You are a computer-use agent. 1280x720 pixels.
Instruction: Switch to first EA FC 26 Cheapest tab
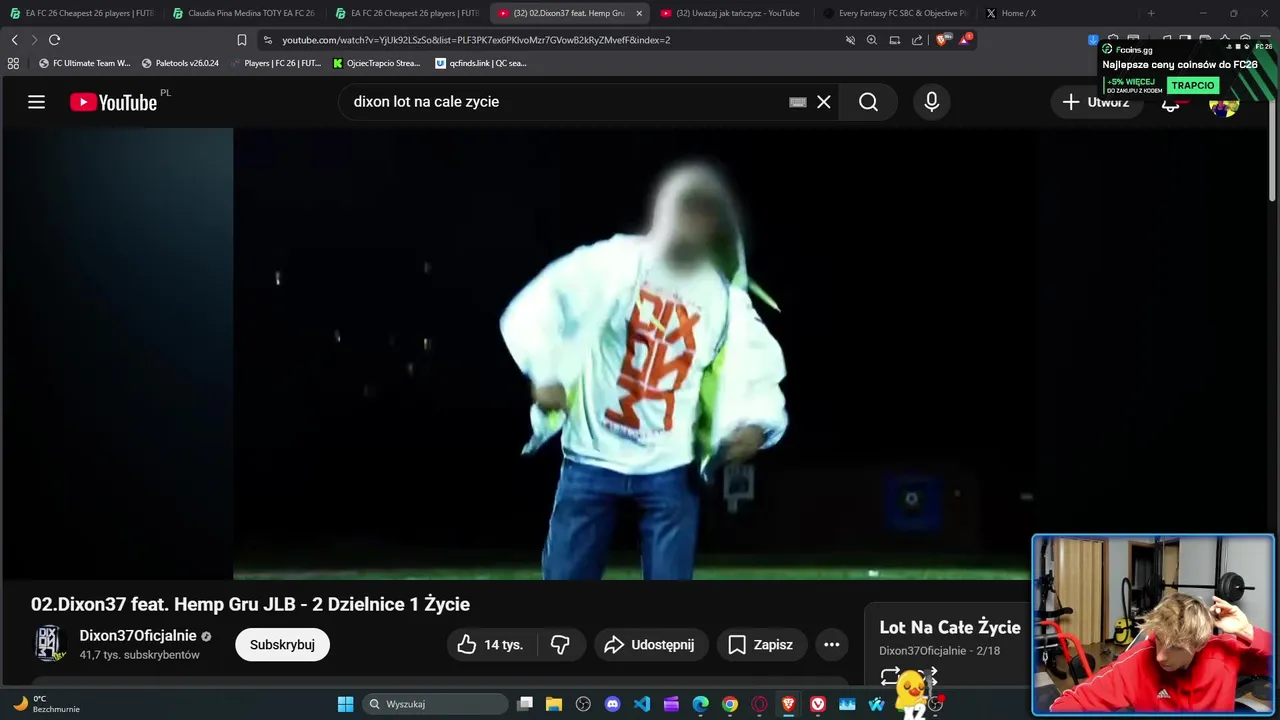pyautogui.click(x=82, y=13)
